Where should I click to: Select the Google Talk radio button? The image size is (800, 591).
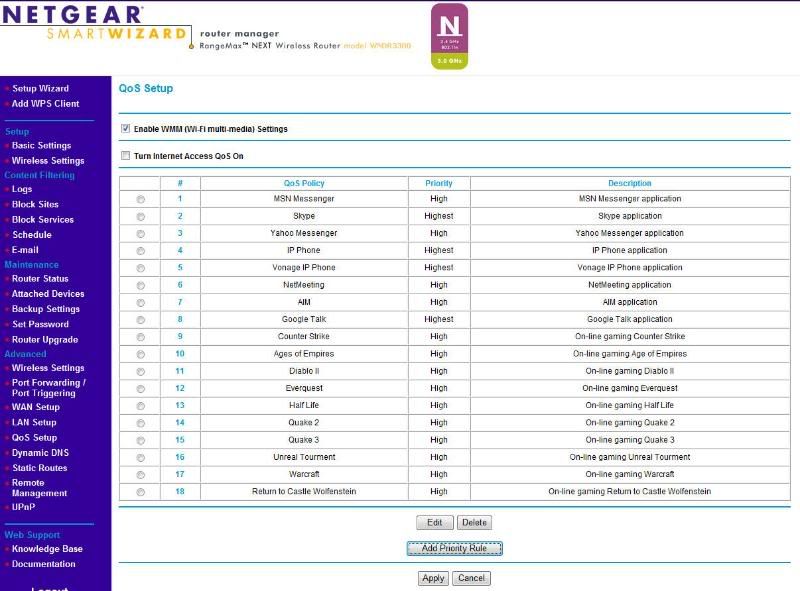(140, 319)
